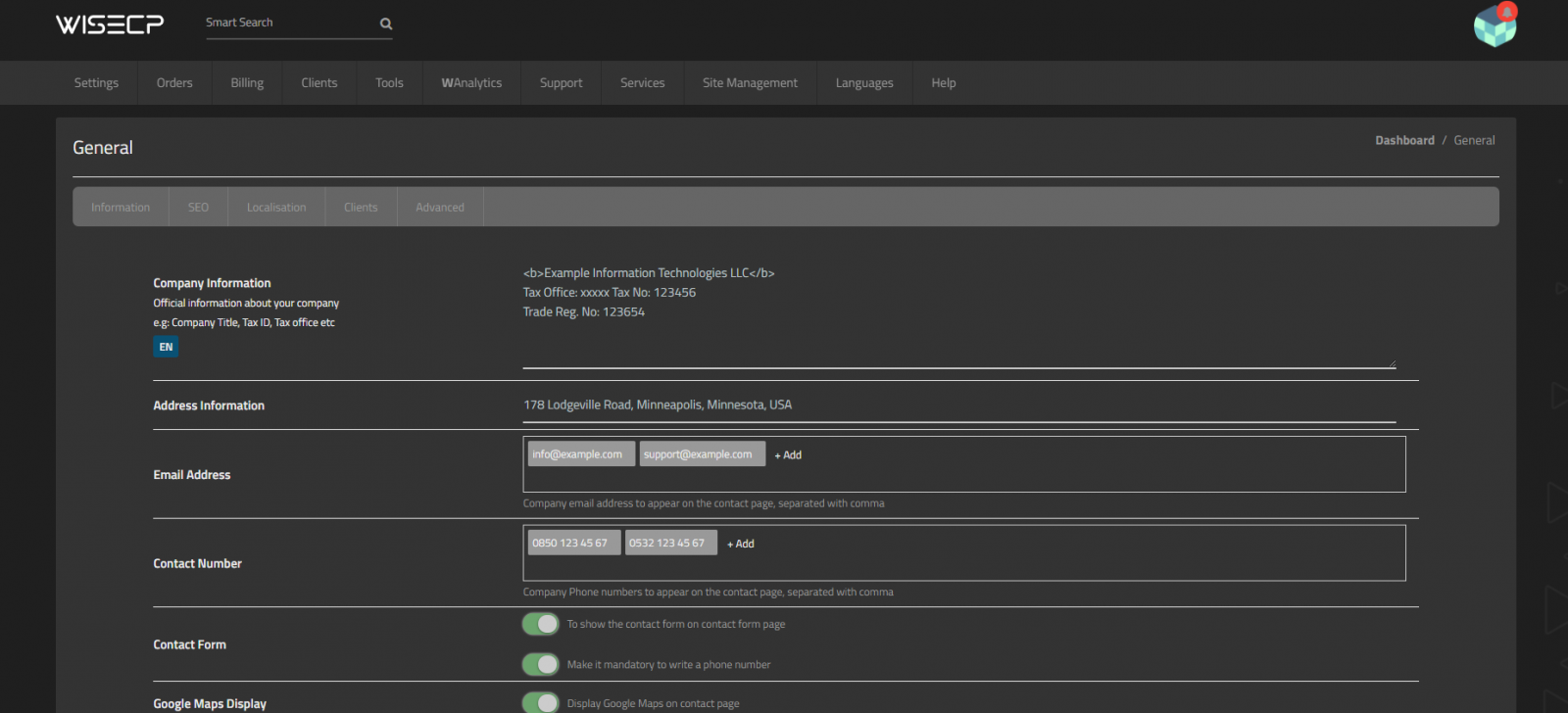Select the 0532 123 45 67 phone tag
Image resolution: width=1568 pixels, height=713 pixels.
tap(671, 543)
